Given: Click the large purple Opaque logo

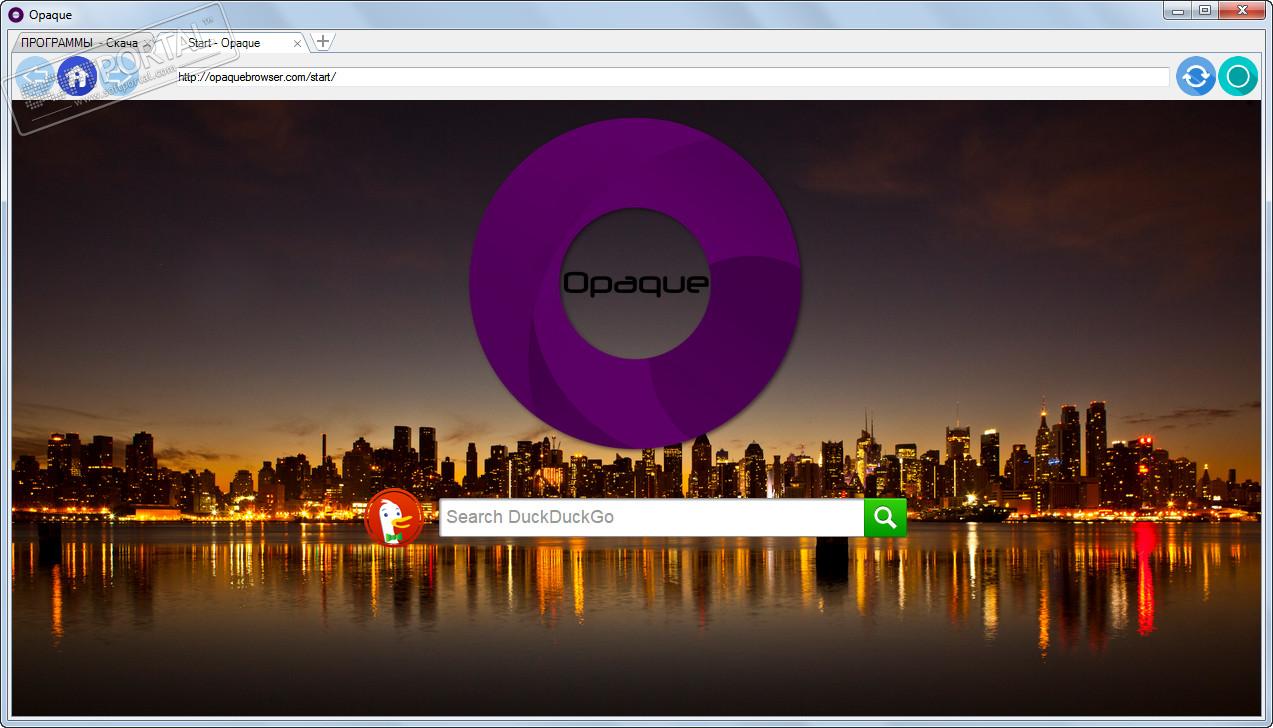Looking at the screenshot, I should (635, 283).
